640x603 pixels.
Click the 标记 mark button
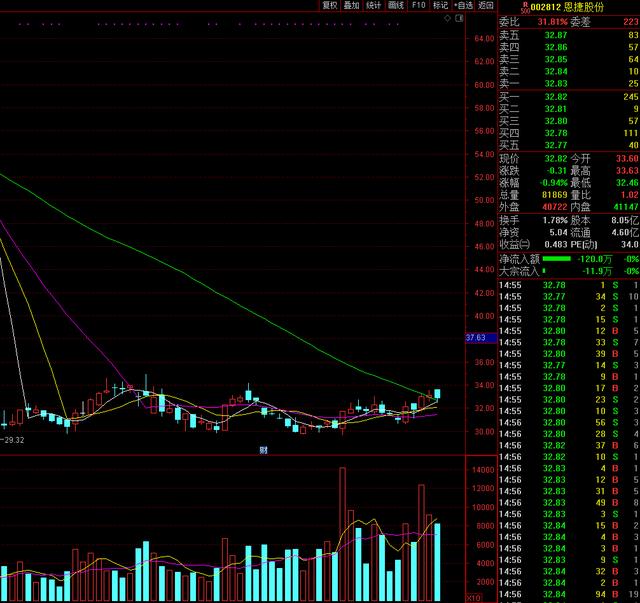pos(440,5)
